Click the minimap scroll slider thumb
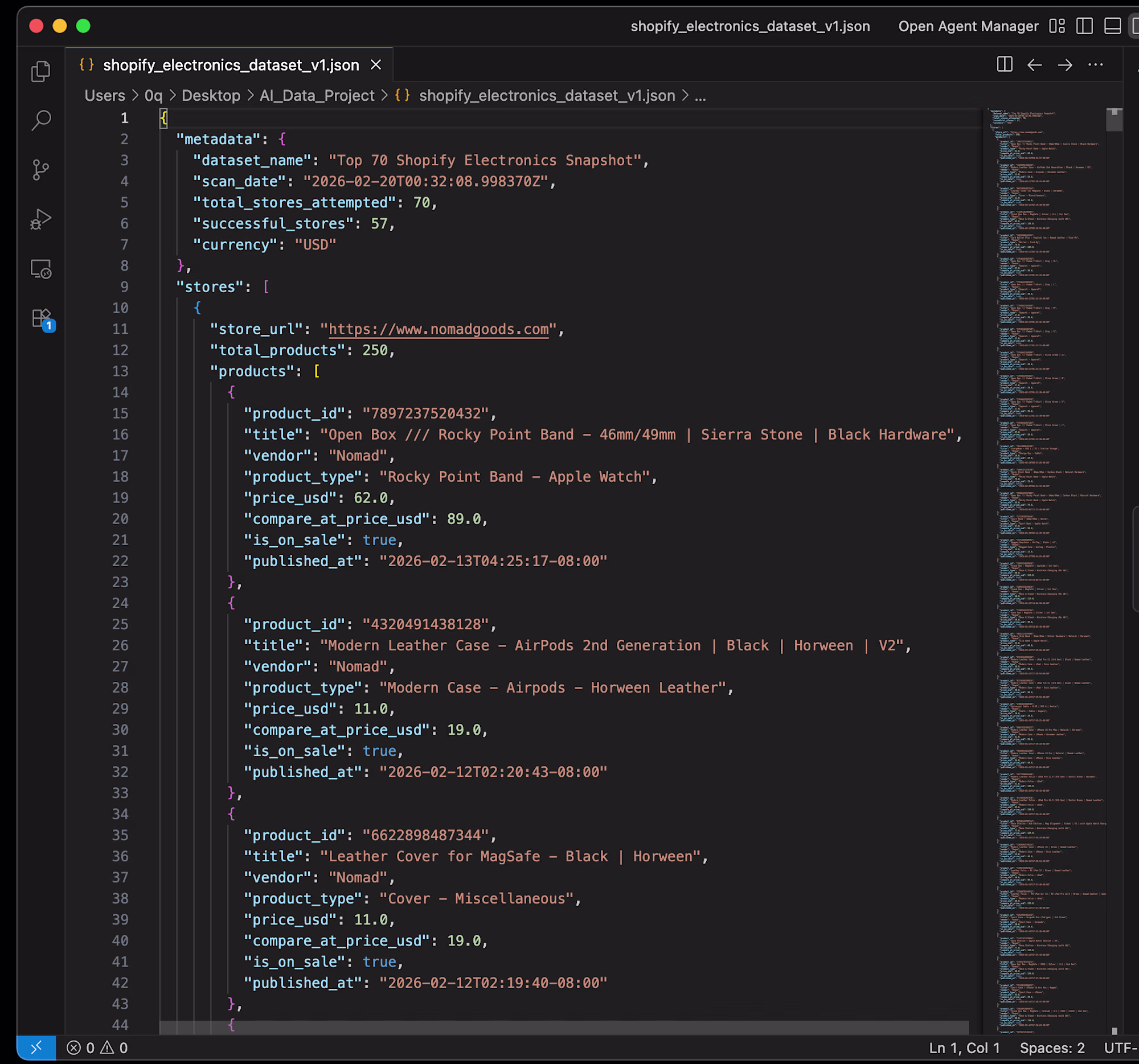The height and width of the screenshot is (1064, 1139). [1113, 120]
